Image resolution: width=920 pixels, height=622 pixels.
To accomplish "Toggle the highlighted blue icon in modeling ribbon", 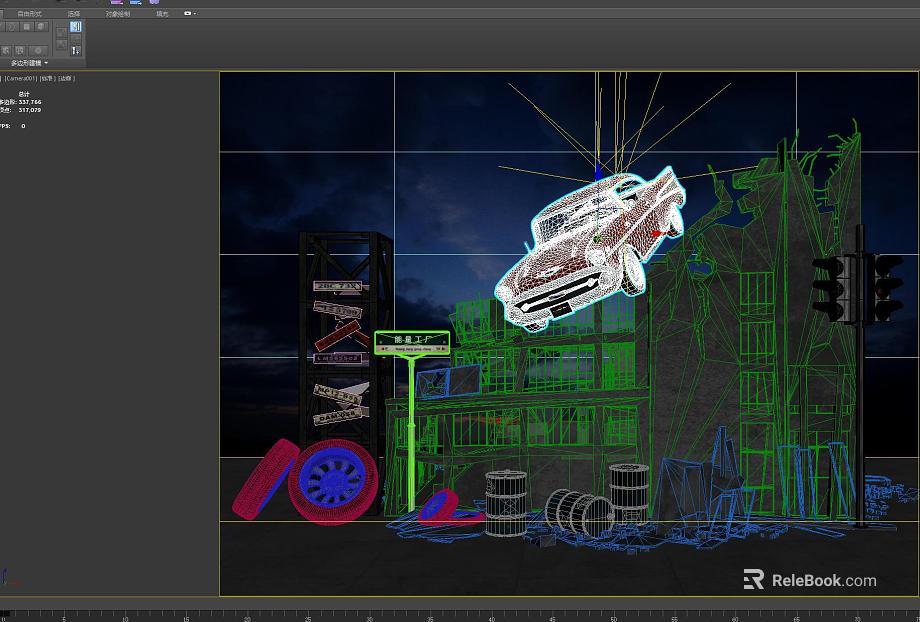I will 76,27.
